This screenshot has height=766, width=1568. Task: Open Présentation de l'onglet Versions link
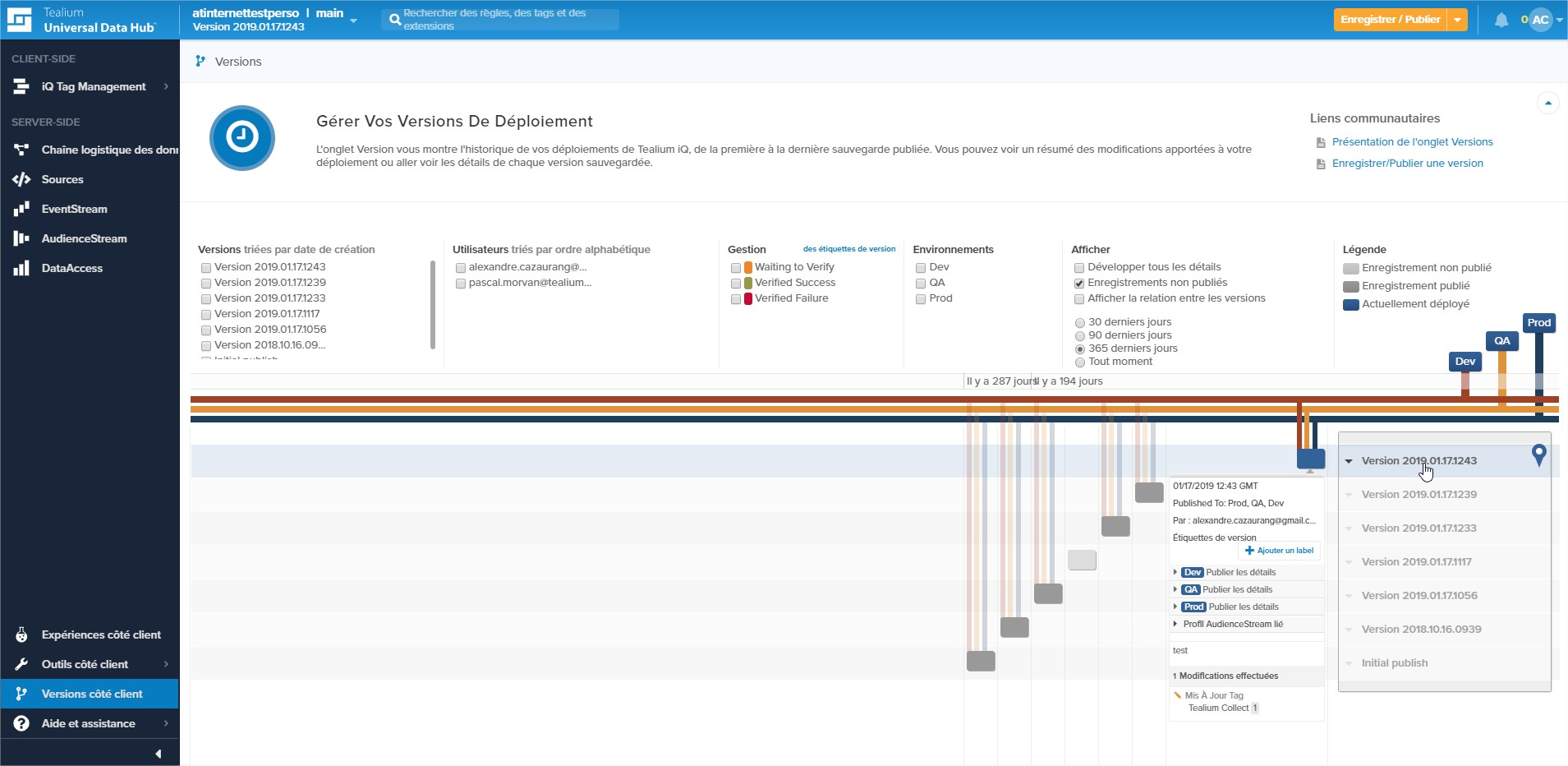click(1412, 142)
